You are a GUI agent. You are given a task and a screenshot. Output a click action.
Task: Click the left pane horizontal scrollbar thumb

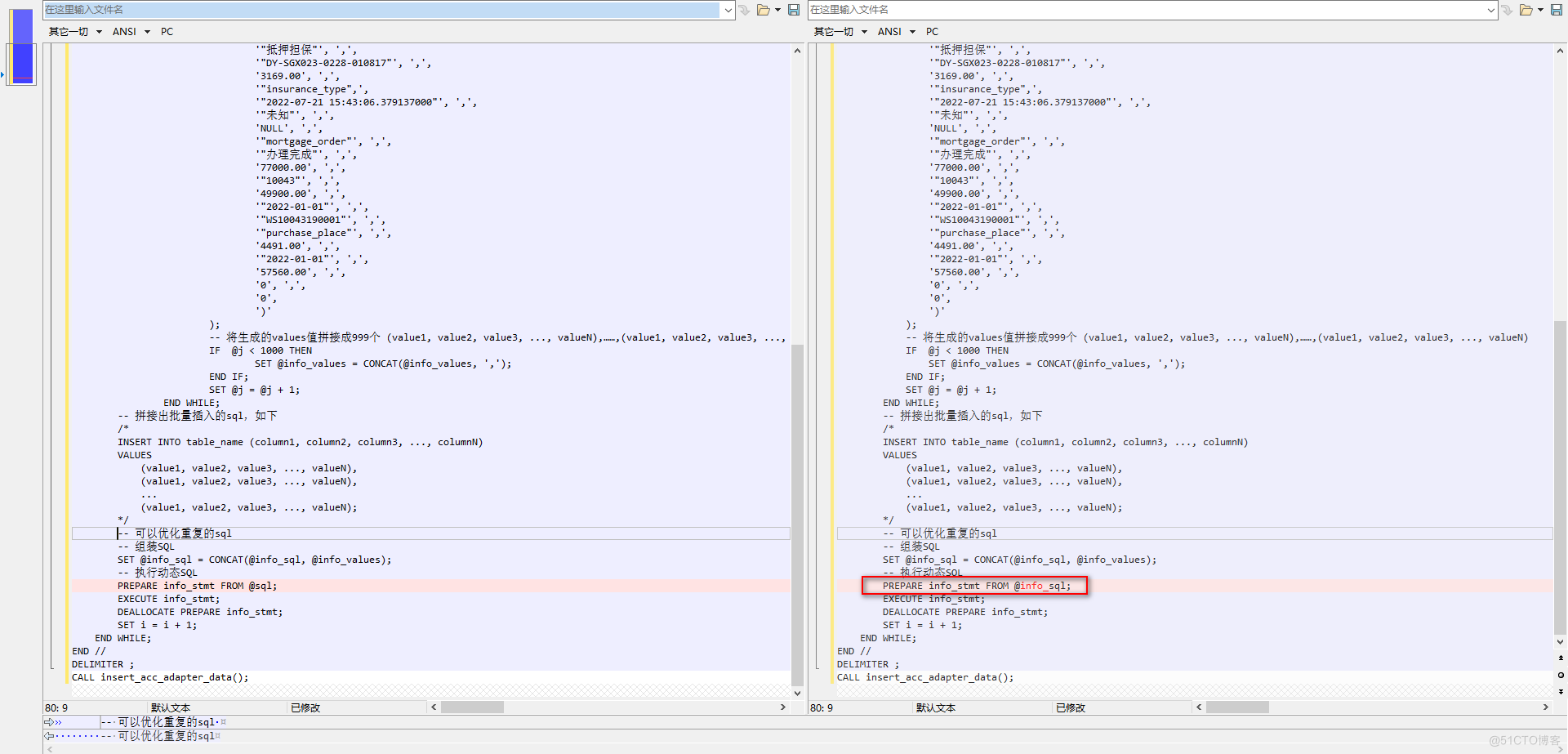[x=472, y=707]
